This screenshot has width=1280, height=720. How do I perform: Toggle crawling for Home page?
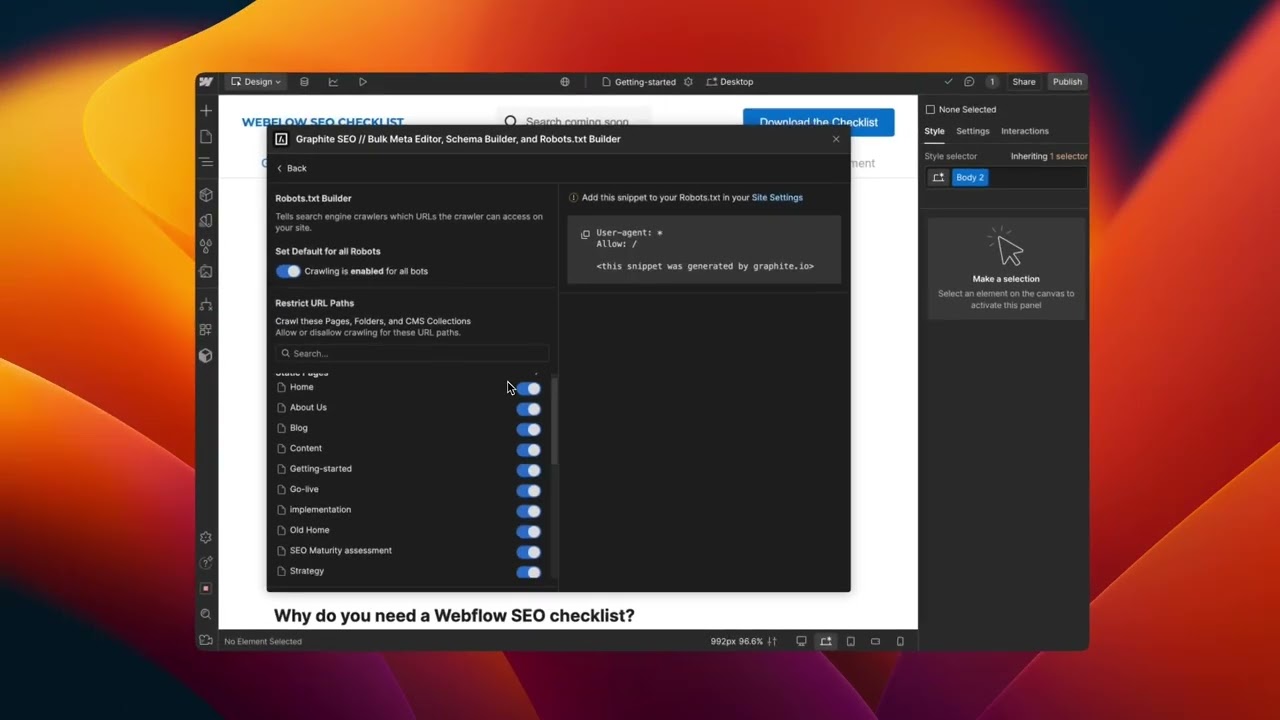(528, 388)
